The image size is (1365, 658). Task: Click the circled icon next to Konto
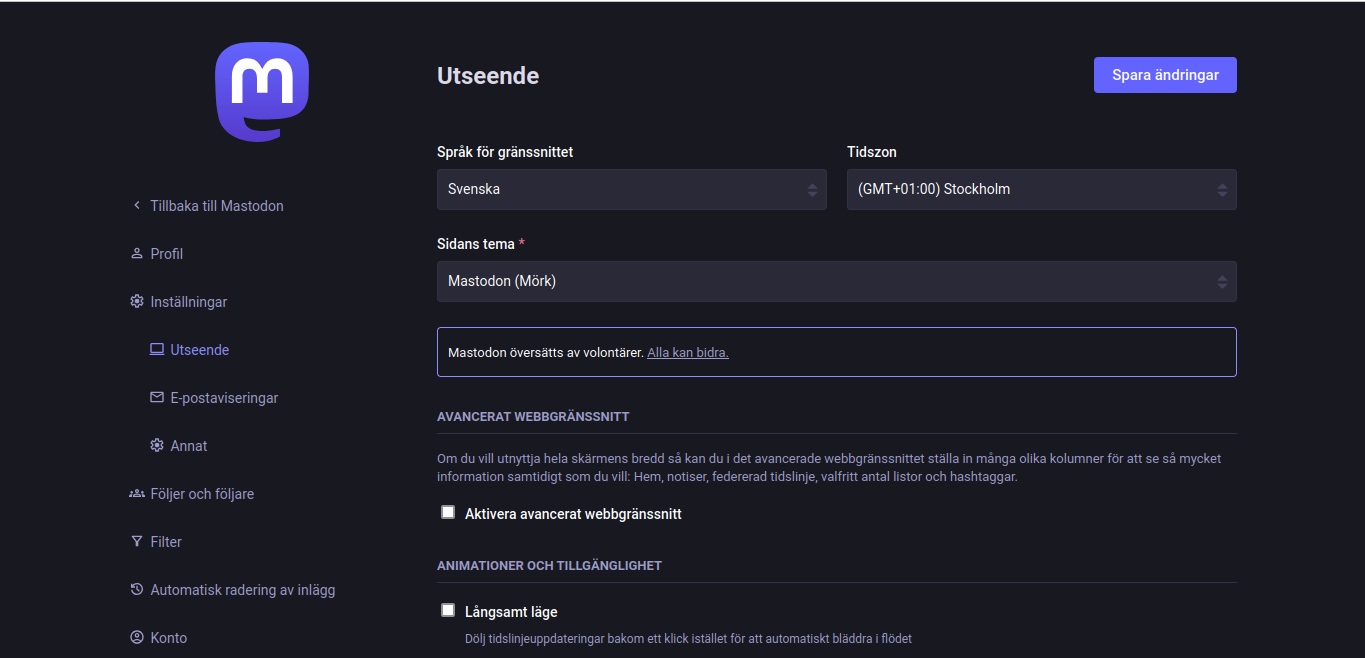(136, 637)
